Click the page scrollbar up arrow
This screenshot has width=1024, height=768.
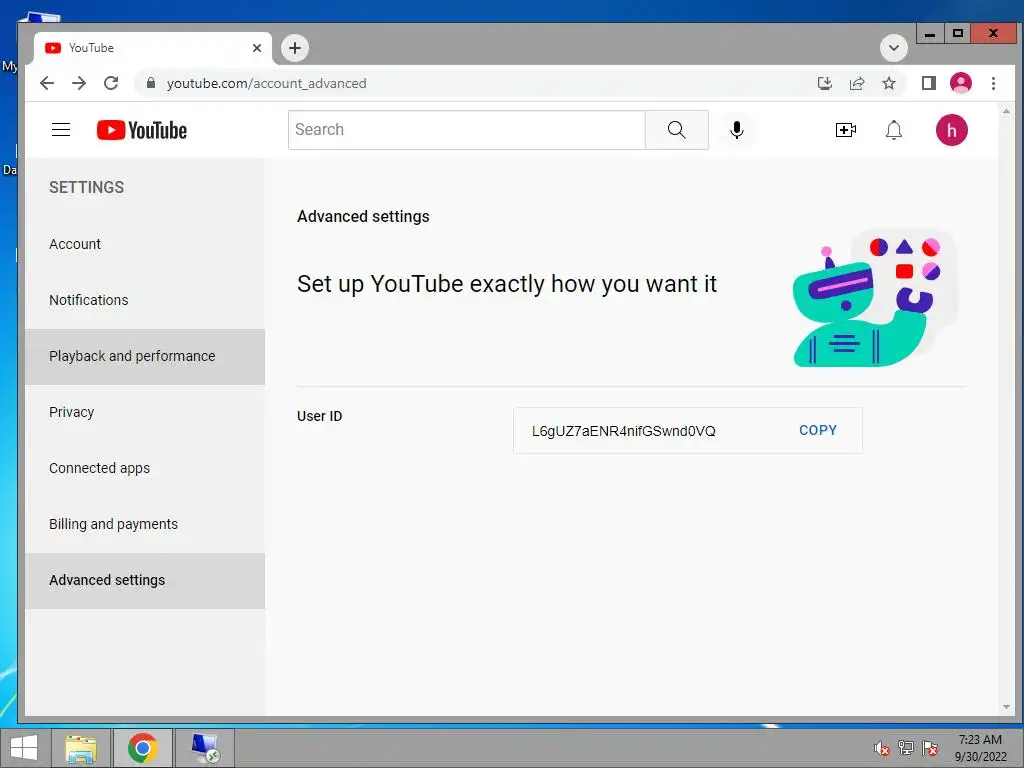point(1006,112)
